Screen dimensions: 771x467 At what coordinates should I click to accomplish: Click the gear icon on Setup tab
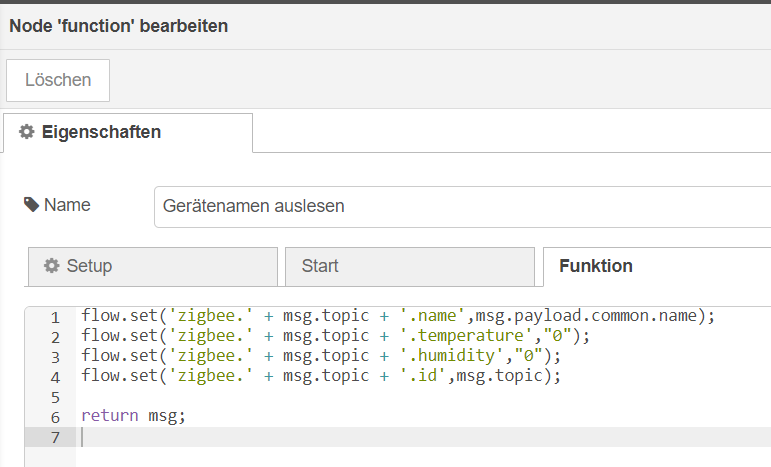click(x=52, y=266)
